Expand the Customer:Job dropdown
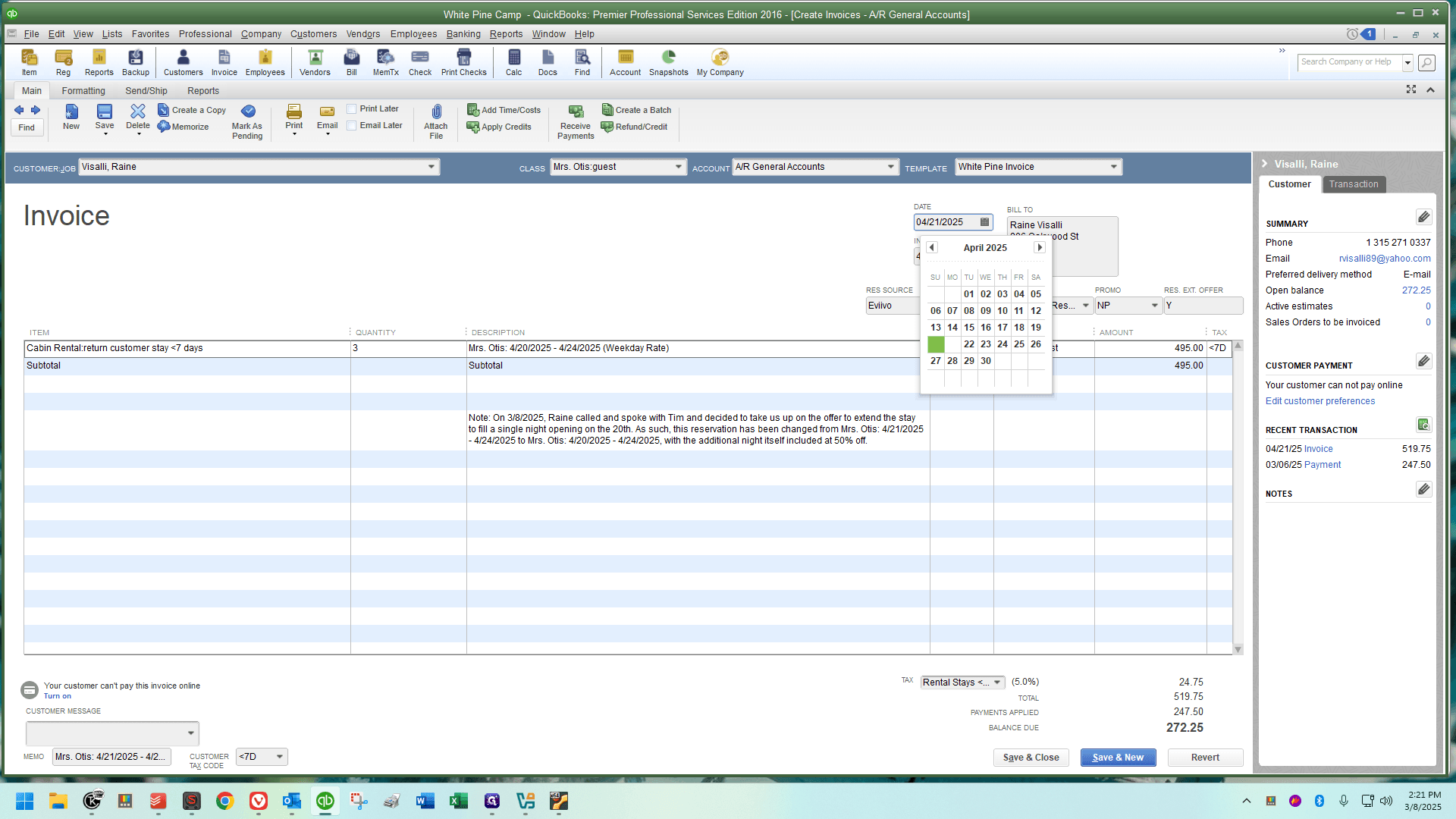The height and width of the screenshot is (819, 1456). click(431, 167)
